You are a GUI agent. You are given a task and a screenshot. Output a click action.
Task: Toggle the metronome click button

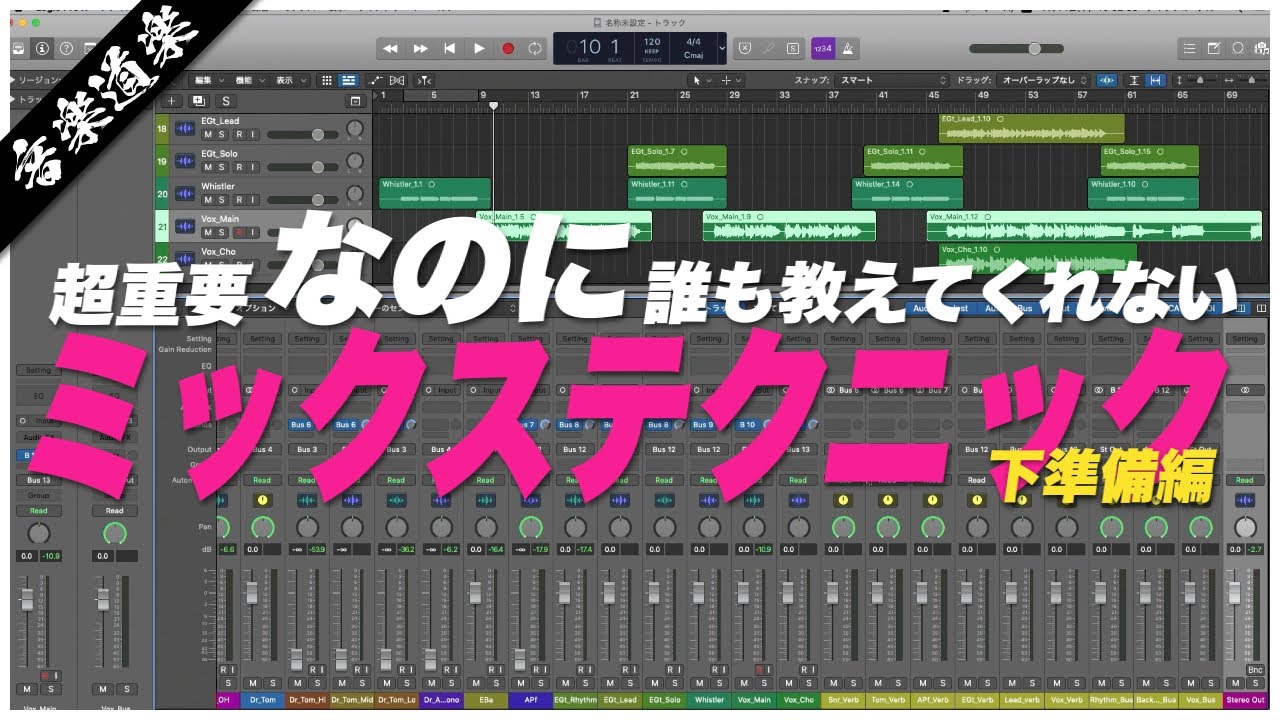[846, 48]
